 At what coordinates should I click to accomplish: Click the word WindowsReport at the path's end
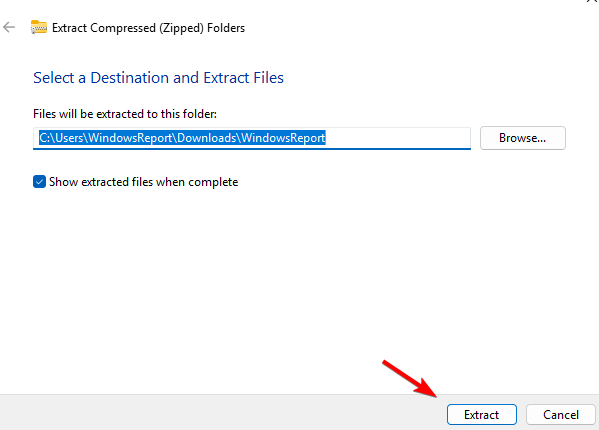pyautogui.click(x=283, y=138)
